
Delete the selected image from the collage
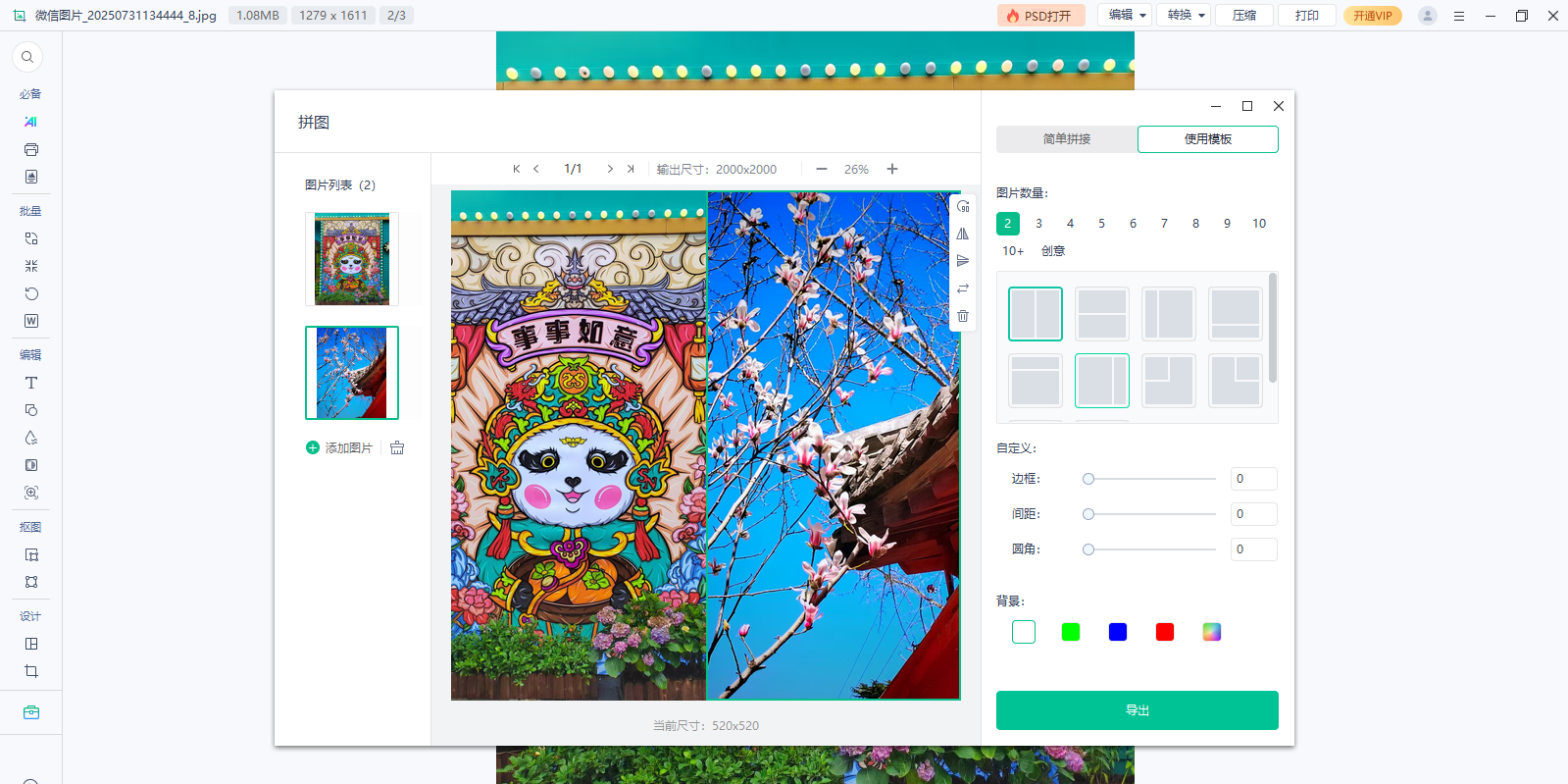963,316
